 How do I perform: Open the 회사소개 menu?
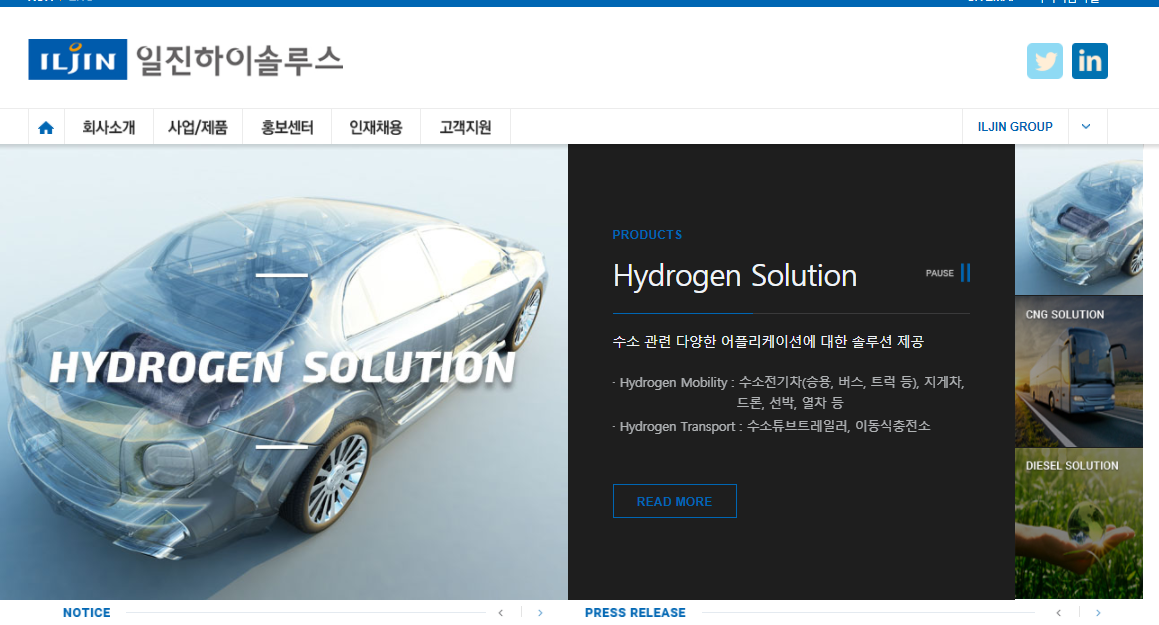109,127
